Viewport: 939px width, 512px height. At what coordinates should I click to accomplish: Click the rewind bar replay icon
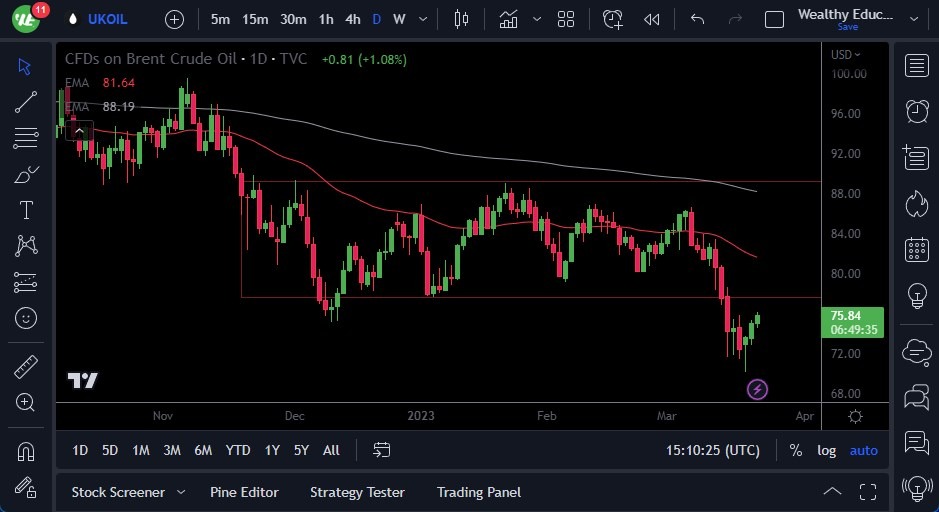pyautogui.click(x=652, y=19)
